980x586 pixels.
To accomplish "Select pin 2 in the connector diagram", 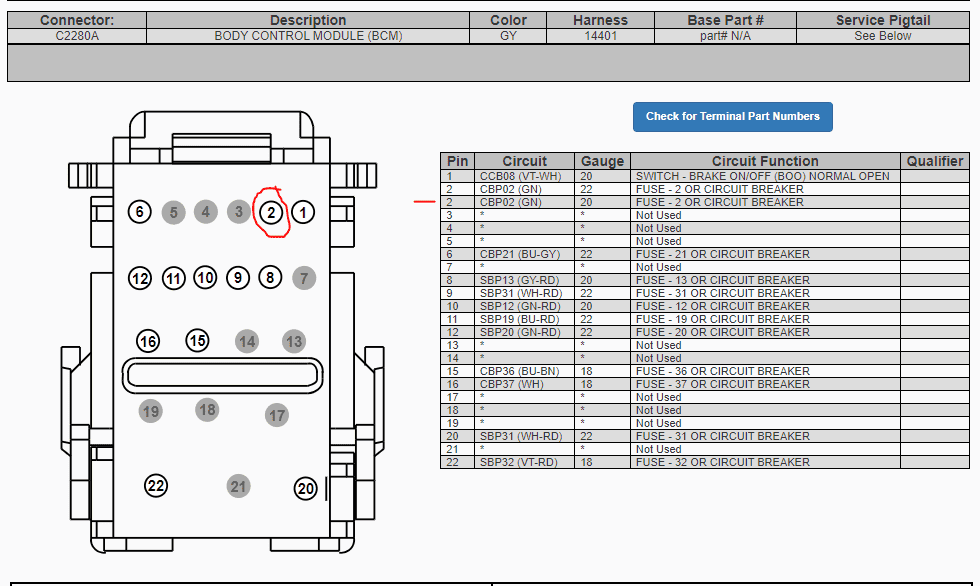I will pyautogui.click(x=271, y=213).
